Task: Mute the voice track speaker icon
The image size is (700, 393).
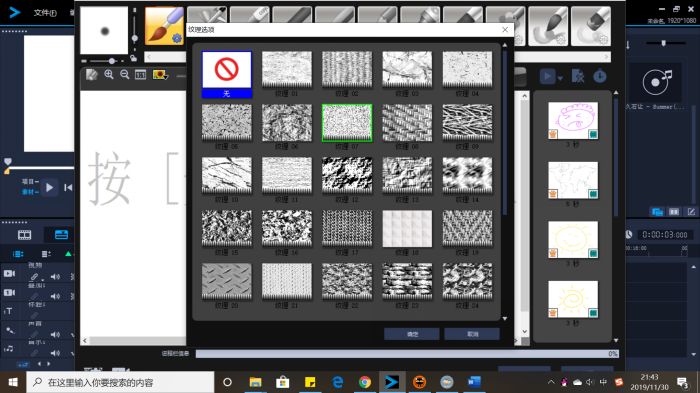Action: pyautogui.click(x=55, y=334)
